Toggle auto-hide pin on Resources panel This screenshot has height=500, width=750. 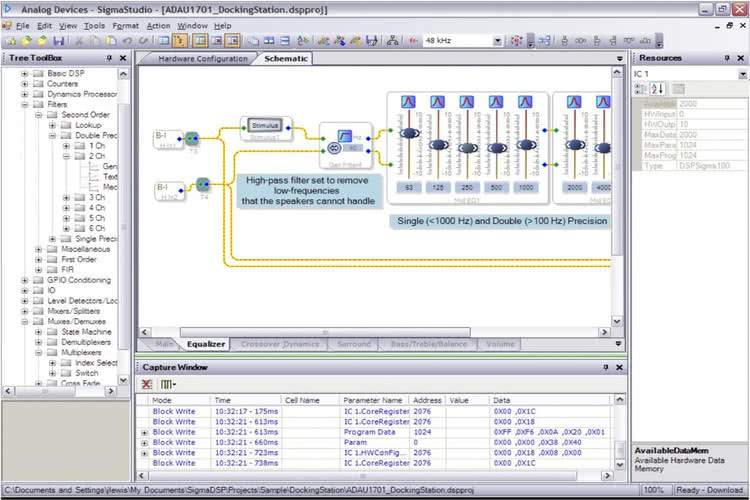point(727,59)
